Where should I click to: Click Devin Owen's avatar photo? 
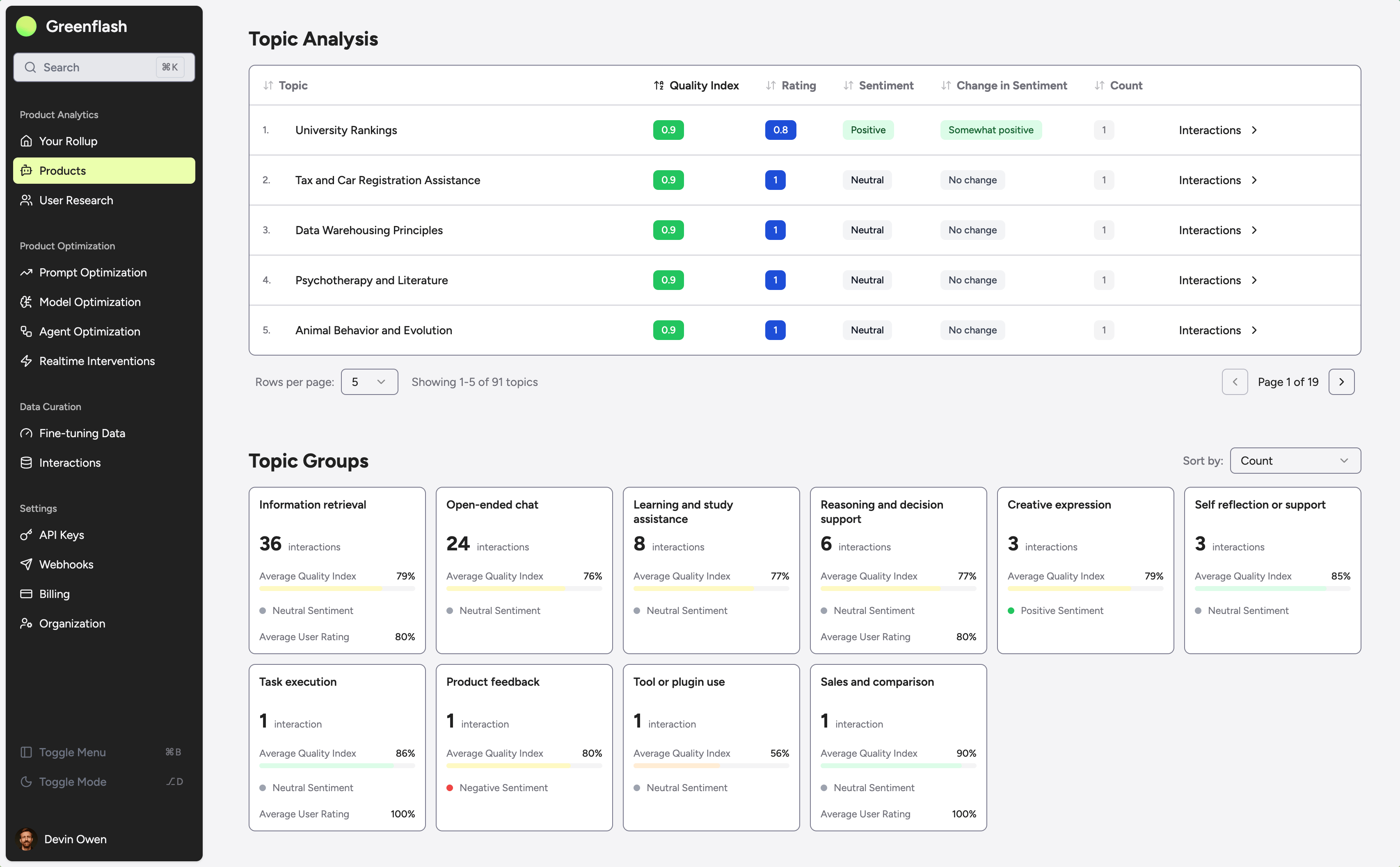(x=26, y=839)
